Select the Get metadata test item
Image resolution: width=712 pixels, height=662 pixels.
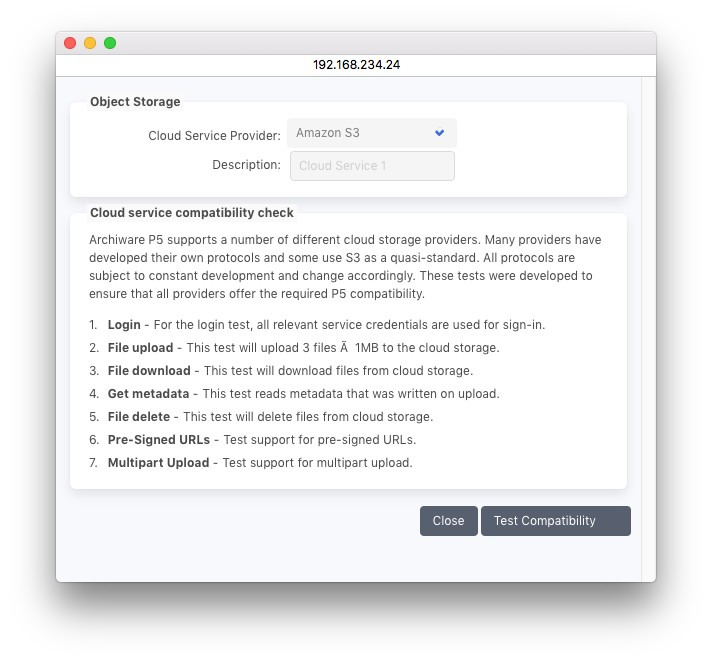coord(148,394)
